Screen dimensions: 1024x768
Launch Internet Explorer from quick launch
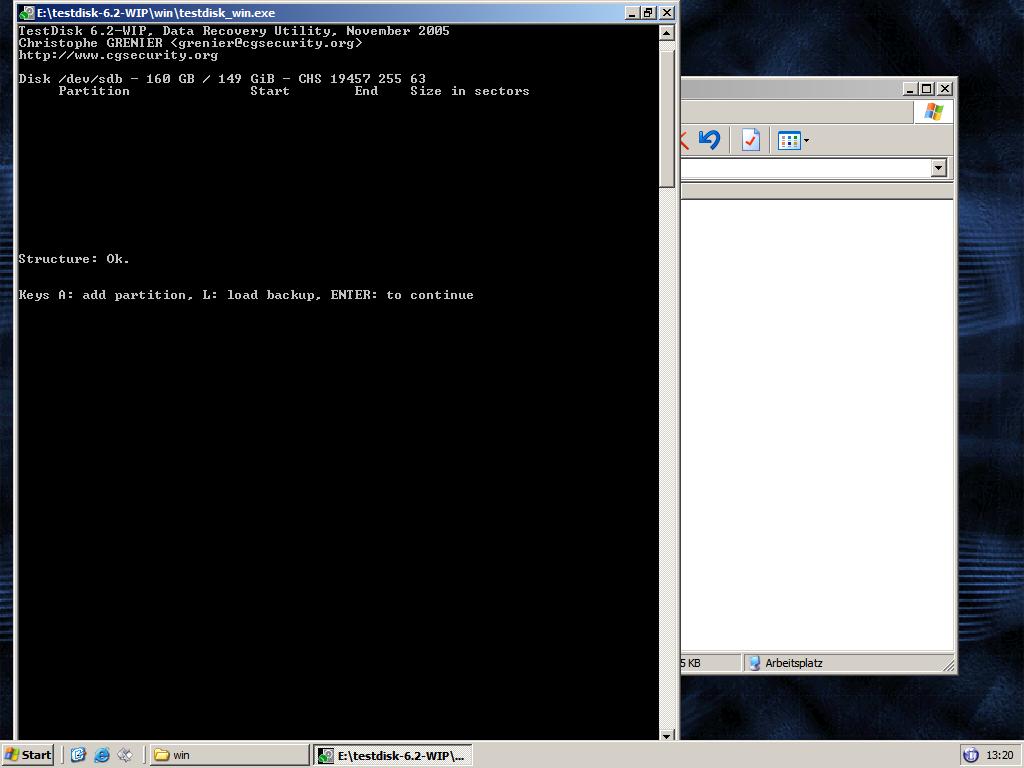[x=102, y=755]
